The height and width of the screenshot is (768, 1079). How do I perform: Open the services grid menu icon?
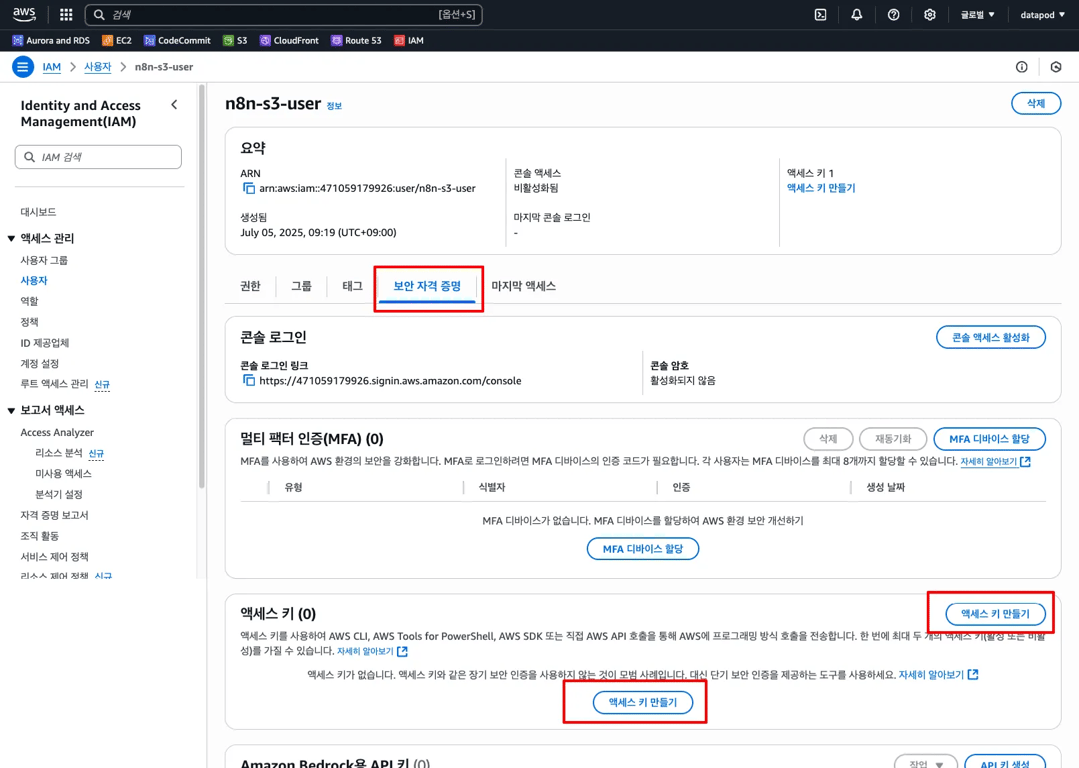(x=66, y=14)
